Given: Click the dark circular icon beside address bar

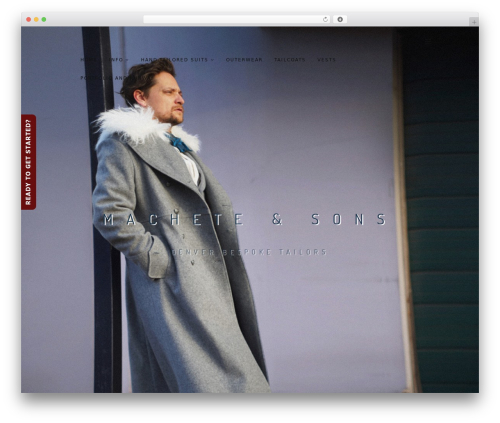Looking at the screenshot, I should tap(340, 19).
